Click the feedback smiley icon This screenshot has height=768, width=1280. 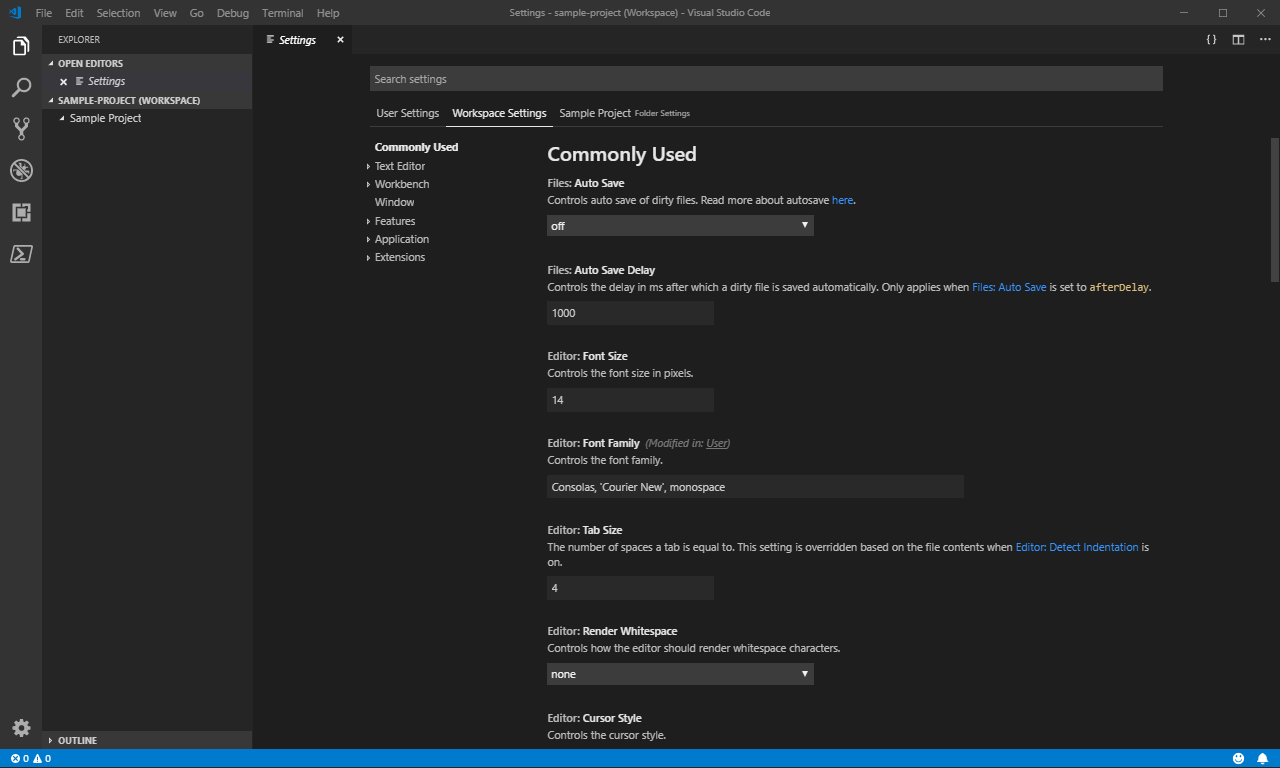pos(1239,759)
